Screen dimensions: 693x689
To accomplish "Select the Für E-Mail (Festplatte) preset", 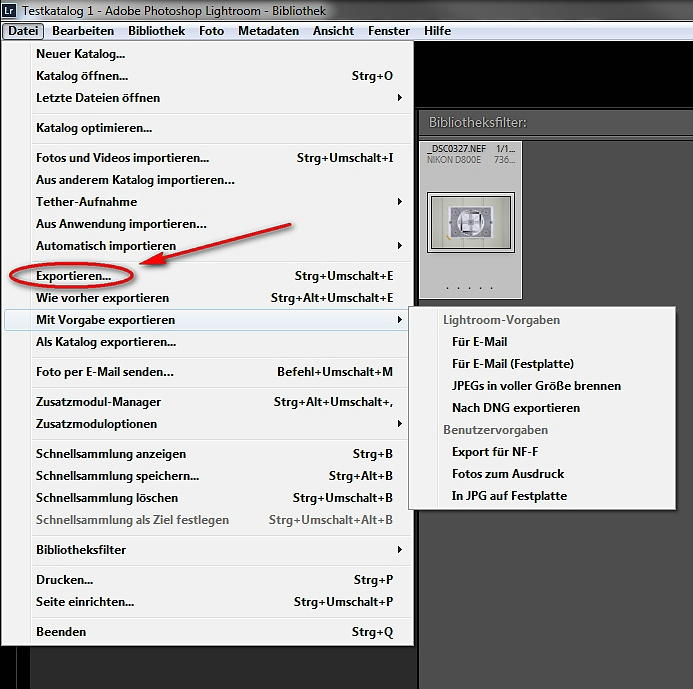I will click(542, 364).
